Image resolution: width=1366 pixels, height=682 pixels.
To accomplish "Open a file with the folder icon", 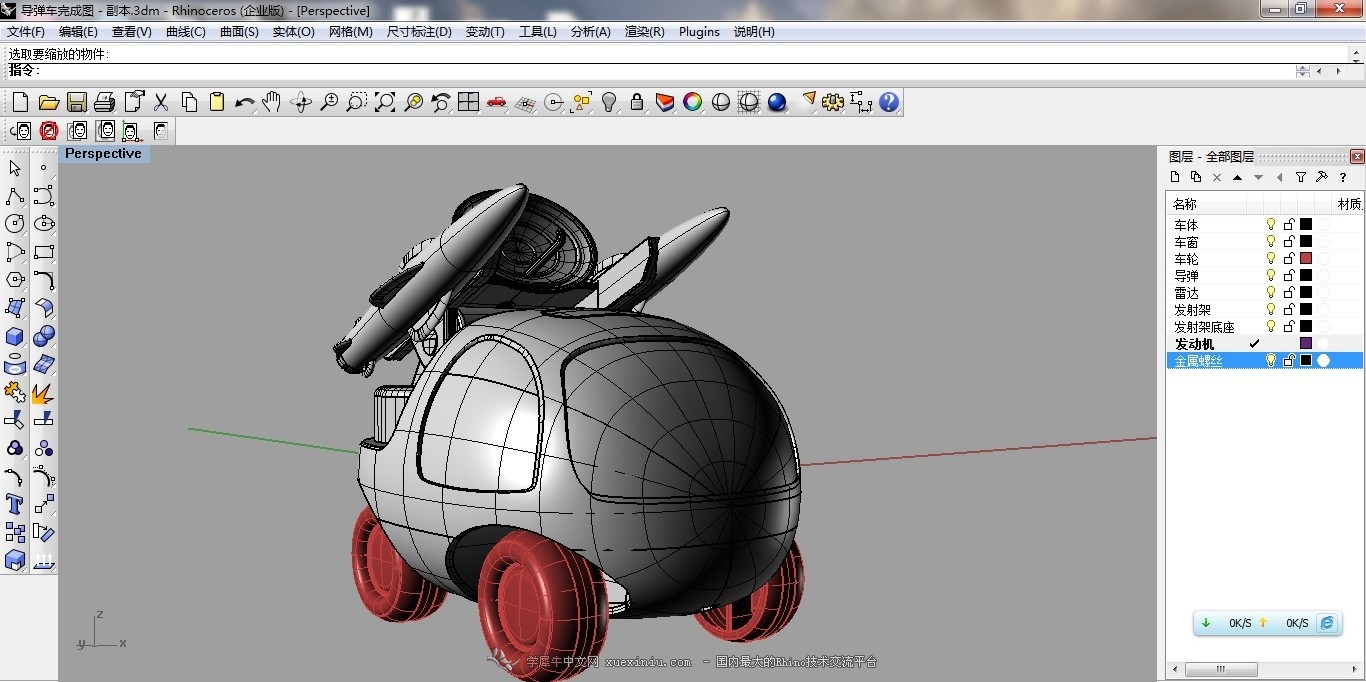I will click(x=48, y=102).
